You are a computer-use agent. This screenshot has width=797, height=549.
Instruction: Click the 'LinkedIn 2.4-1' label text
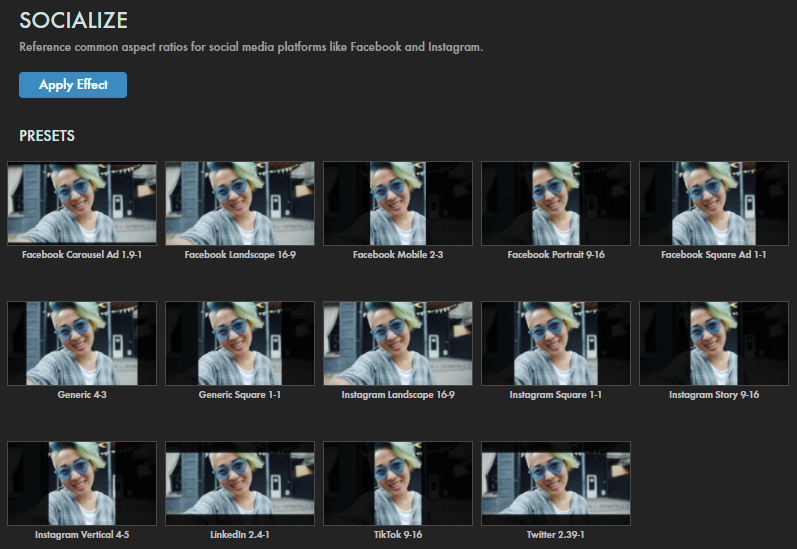click(x=240, y=535)
